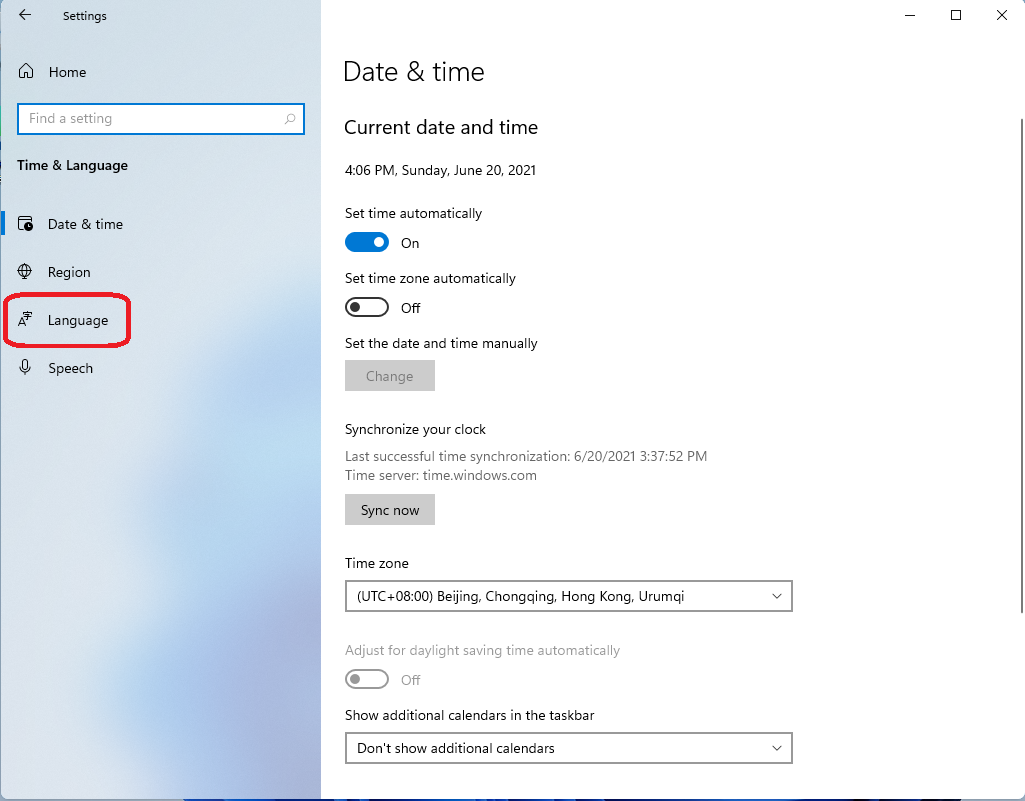Enable Set time zone automatically
The width and height of the screenshot is (1025, 801).
366,307
